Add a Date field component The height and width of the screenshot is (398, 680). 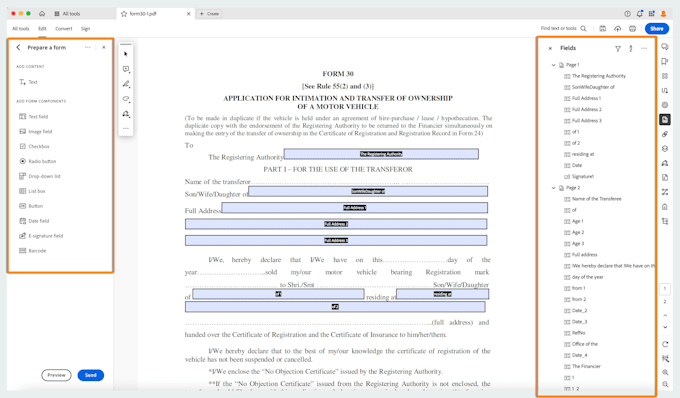pos(34,221)
